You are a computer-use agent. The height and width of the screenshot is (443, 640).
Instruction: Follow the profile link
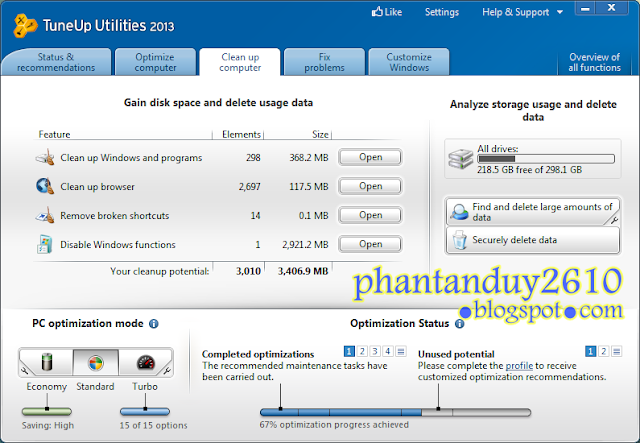tap(519, 366)
